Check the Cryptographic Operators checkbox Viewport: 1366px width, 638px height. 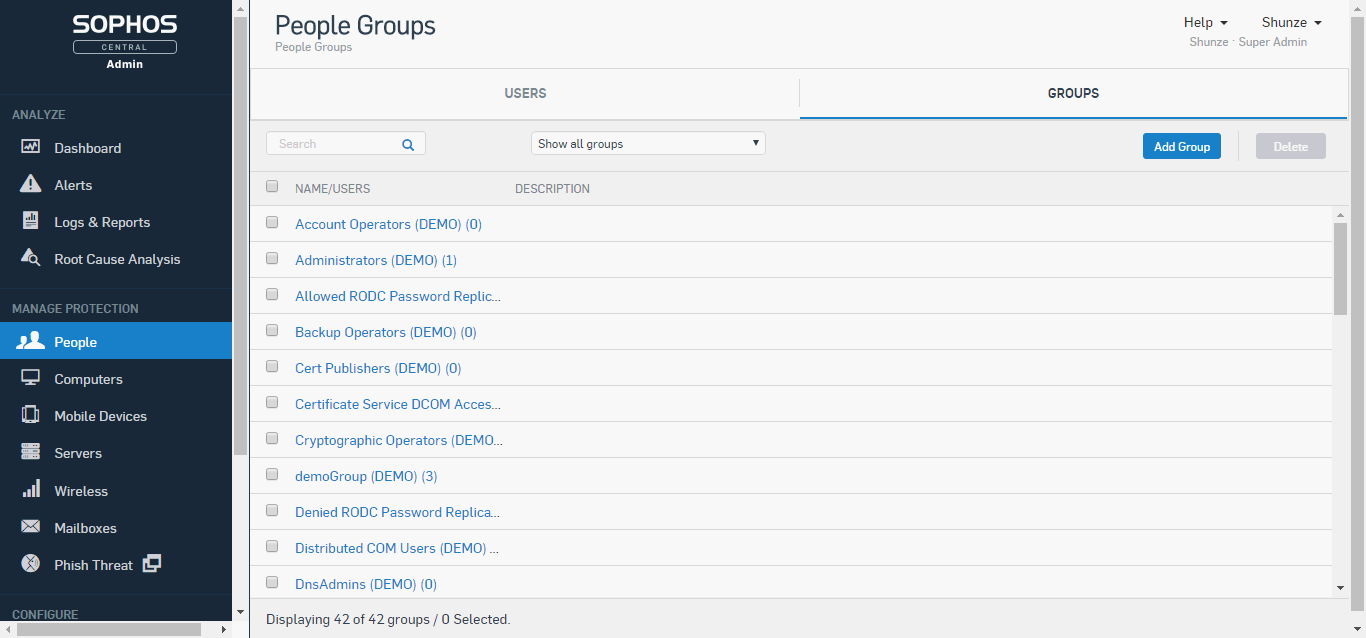click(272, 439)
